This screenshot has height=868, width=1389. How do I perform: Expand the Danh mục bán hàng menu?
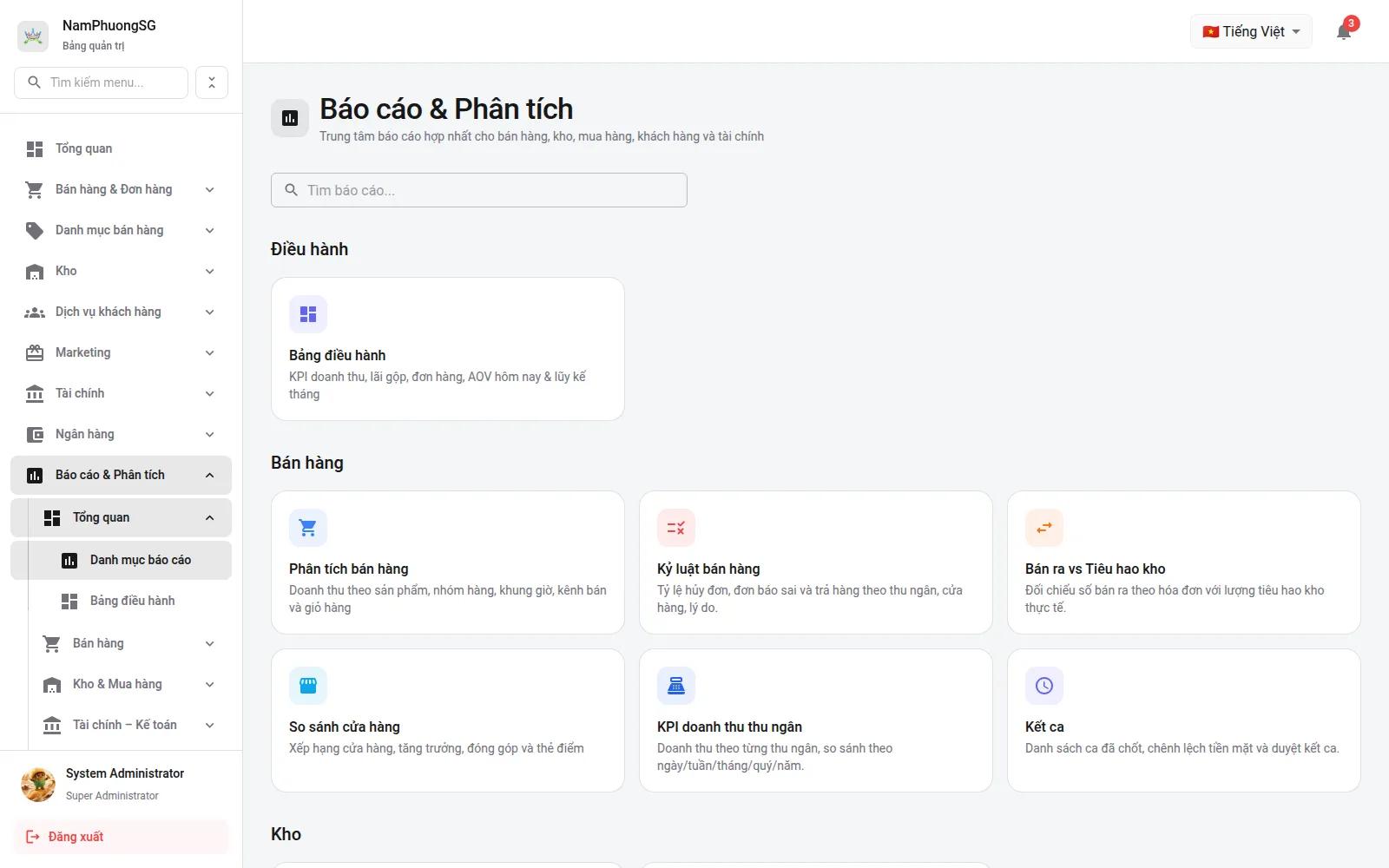coord(121,230)
